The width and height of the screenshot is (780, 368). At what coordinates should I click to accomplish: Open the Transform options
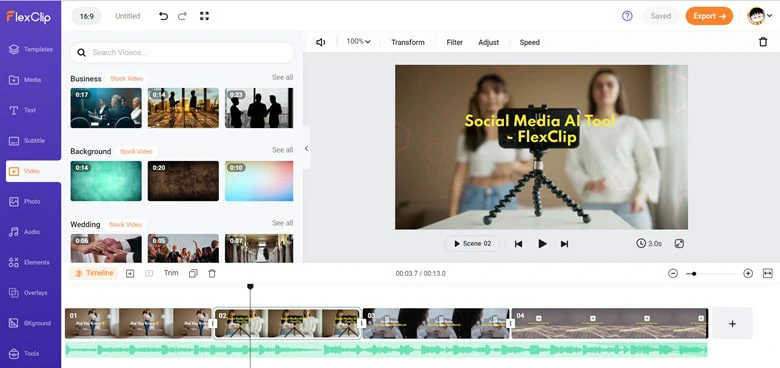point(408,42)
